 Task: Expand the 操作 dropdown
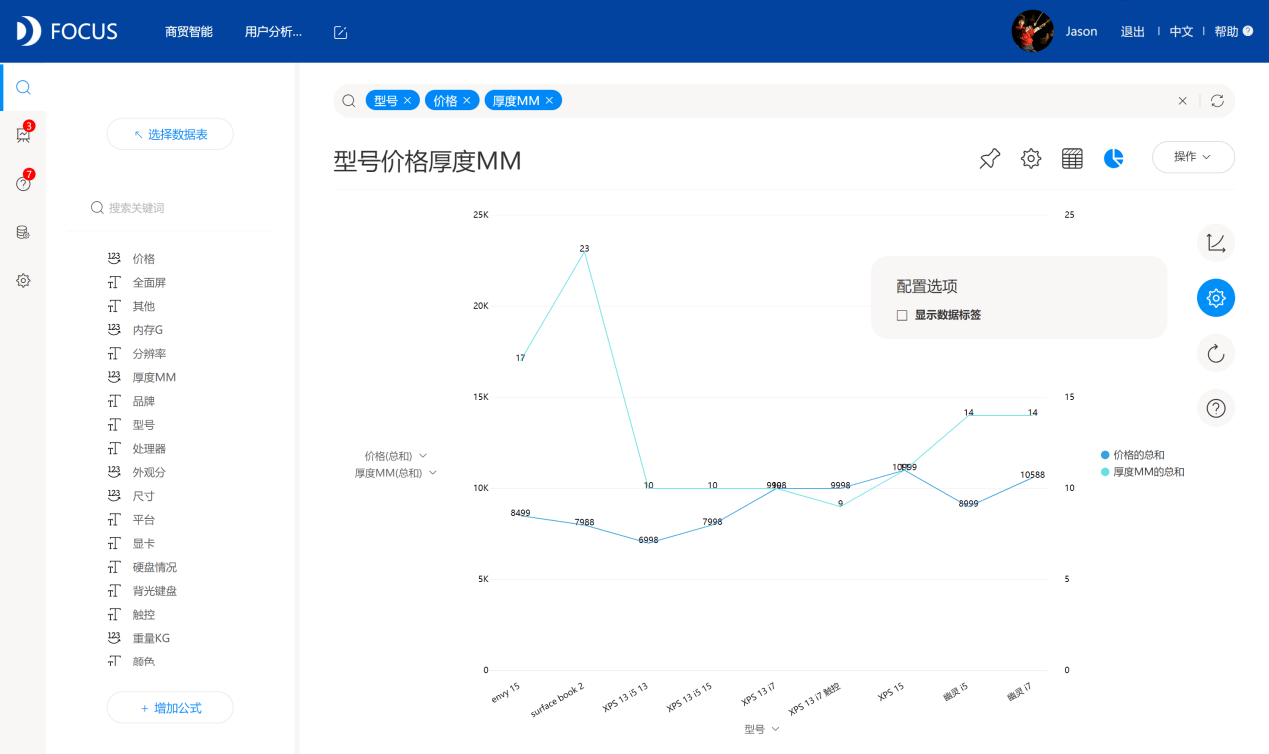point(1192,157)
